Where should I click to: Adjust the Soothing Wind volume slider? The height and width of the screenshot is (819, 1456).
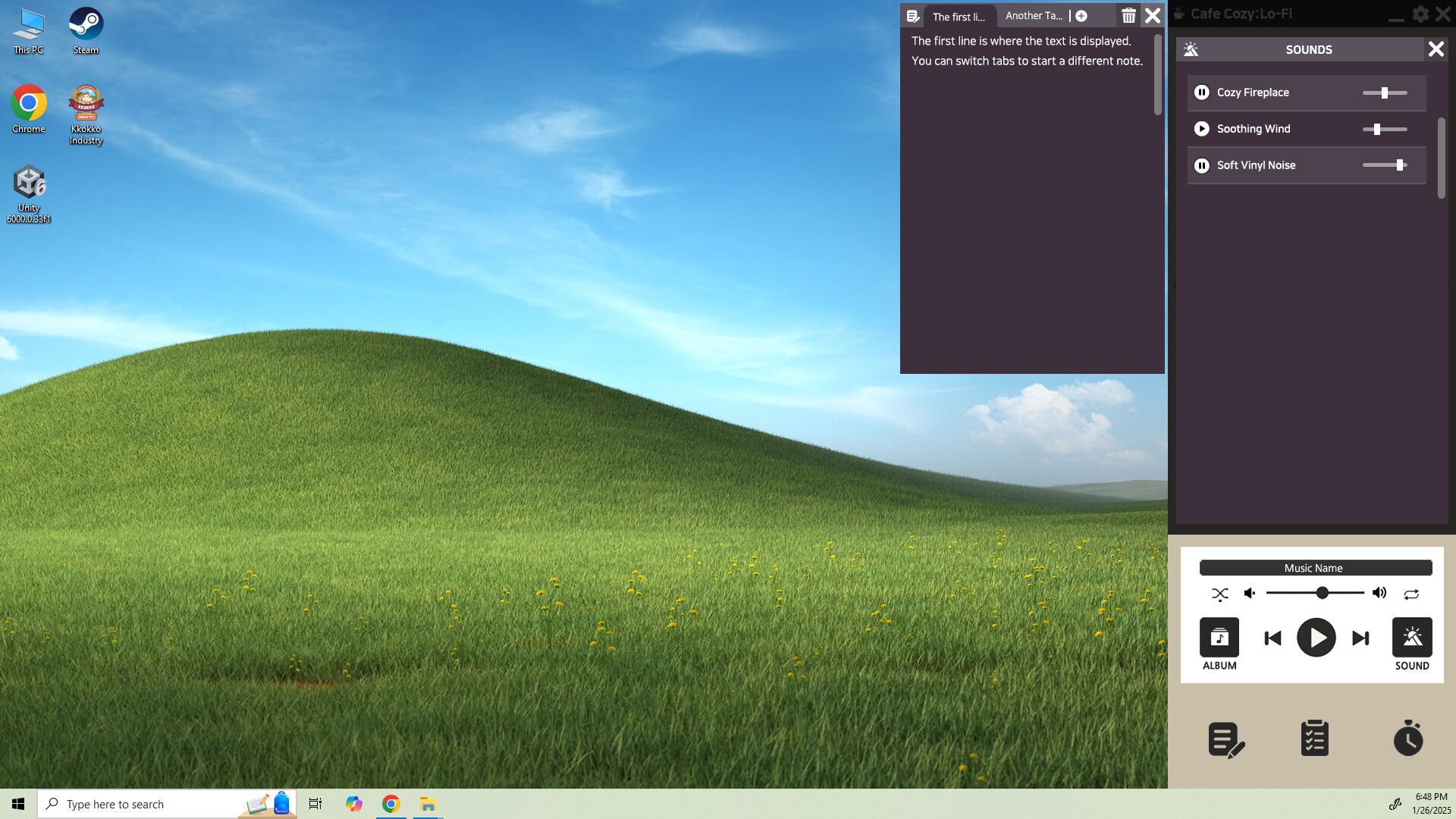click(x=1385, y=129)
